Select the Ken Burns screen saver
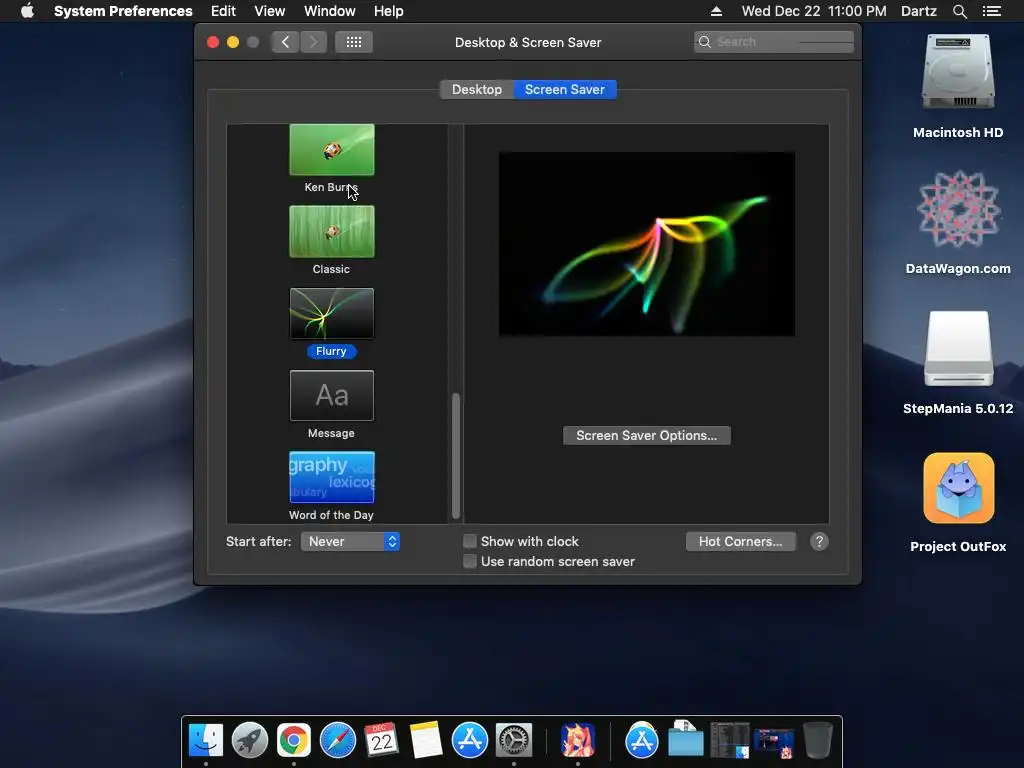The height and width of the screenshot is (768, 1024). (x=332, y=150)
